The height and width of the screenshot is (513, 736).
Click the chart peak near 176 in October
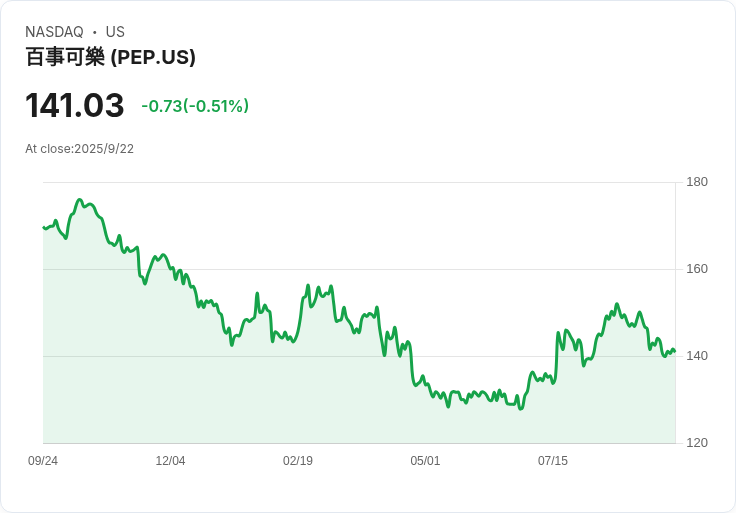point(79,200)
